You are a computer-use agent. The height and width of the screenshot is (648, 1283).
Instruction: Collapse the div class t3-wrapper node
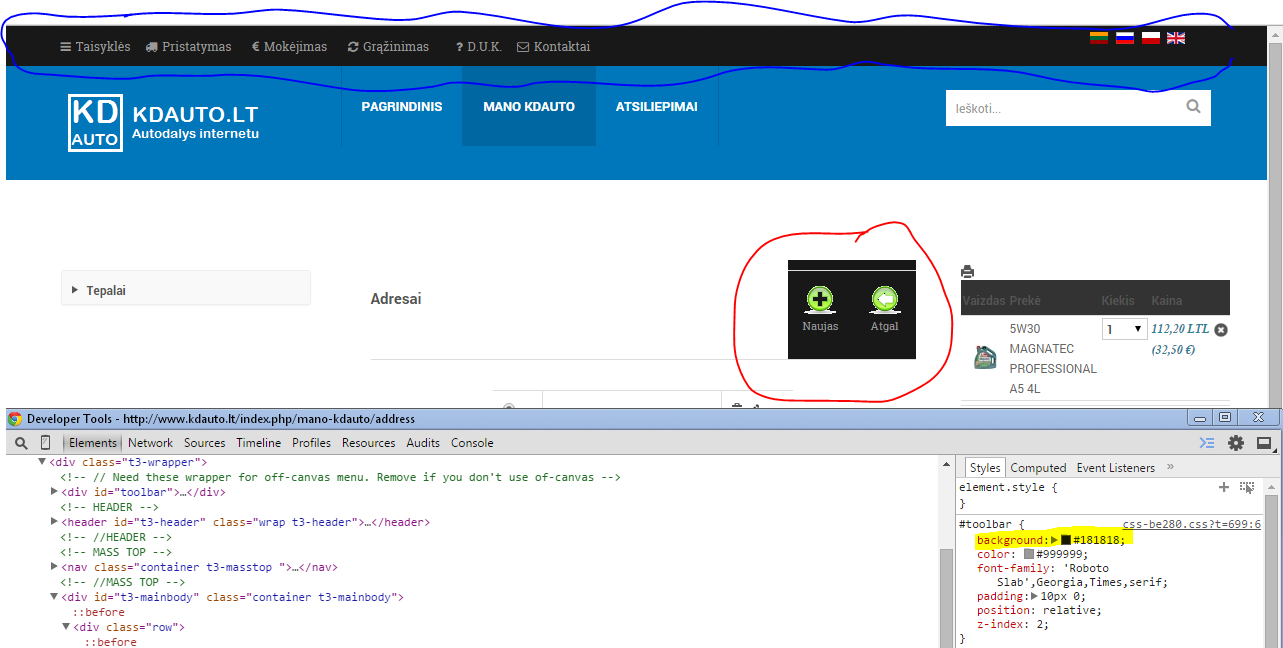click(x=43, y=462)
